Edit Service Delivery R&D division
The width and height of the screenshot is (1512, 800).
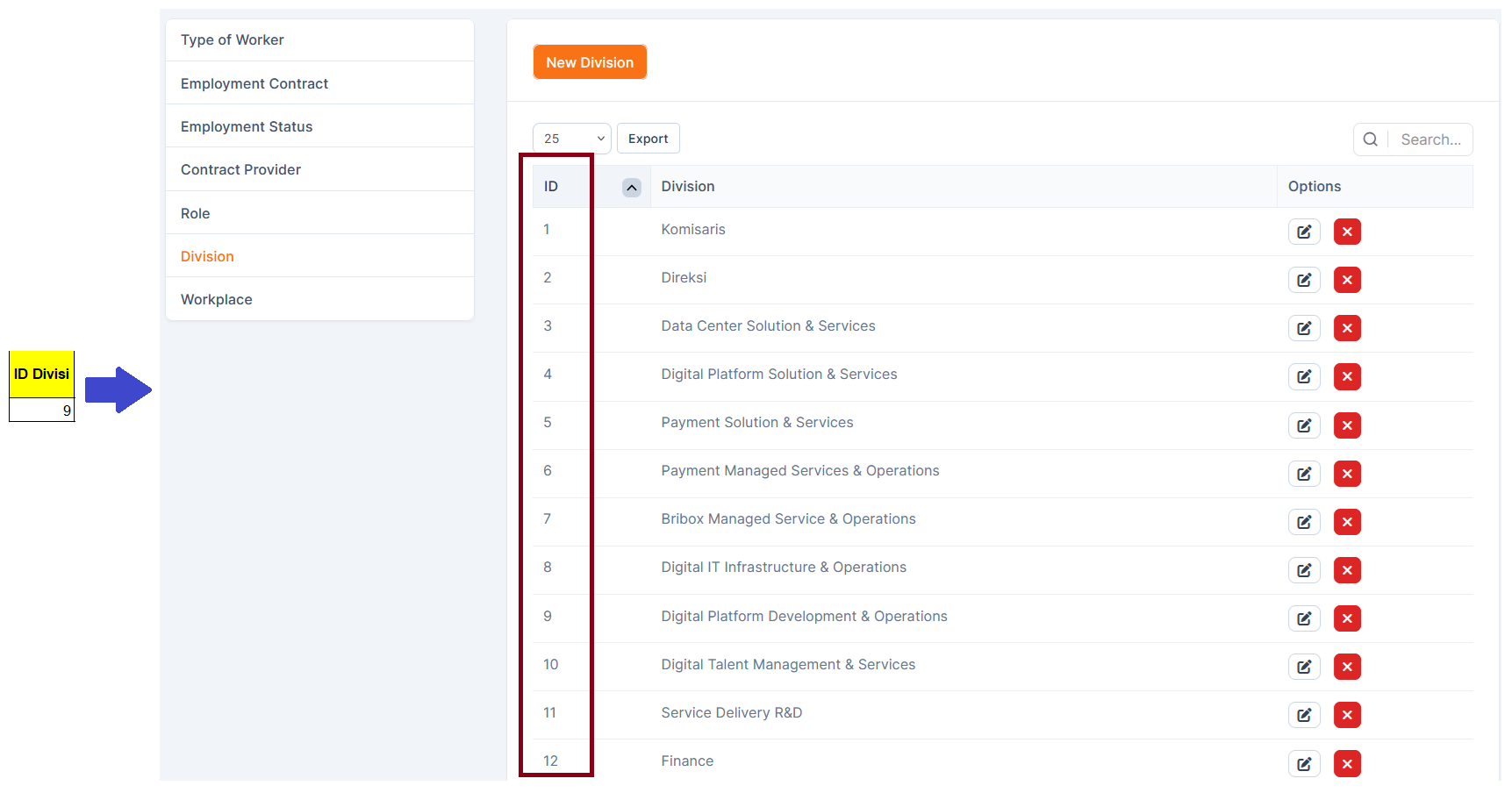[1303, 715]
